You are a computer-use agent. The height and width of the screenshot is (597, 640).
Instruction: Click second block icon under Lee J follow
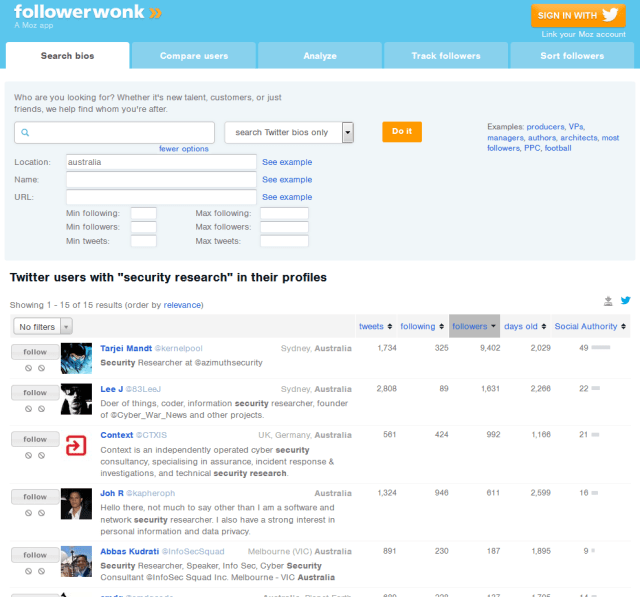pos(42,409)
